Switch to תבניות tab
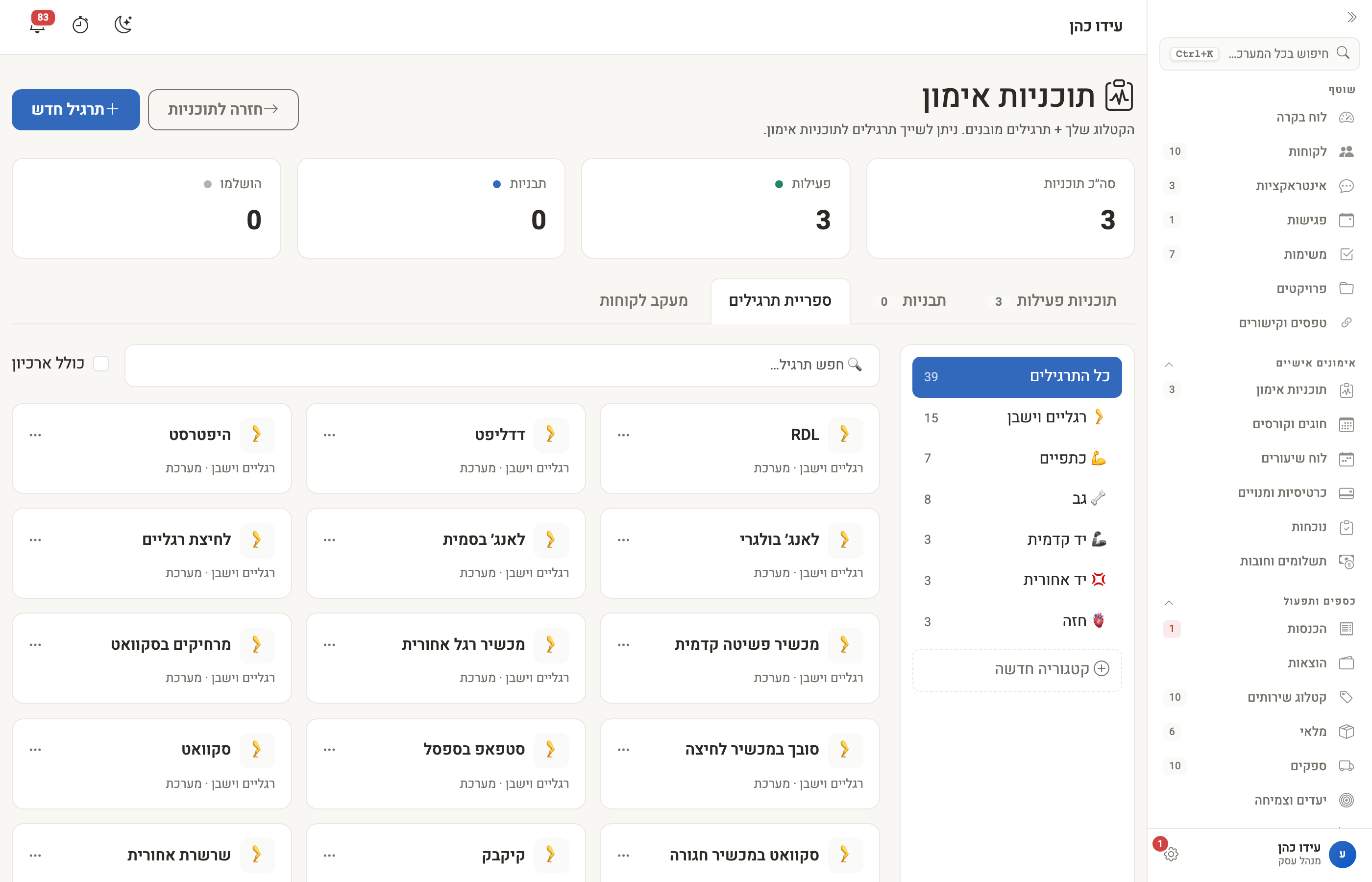The height and width of the screenshot is (882, 1372). point(910,301)
